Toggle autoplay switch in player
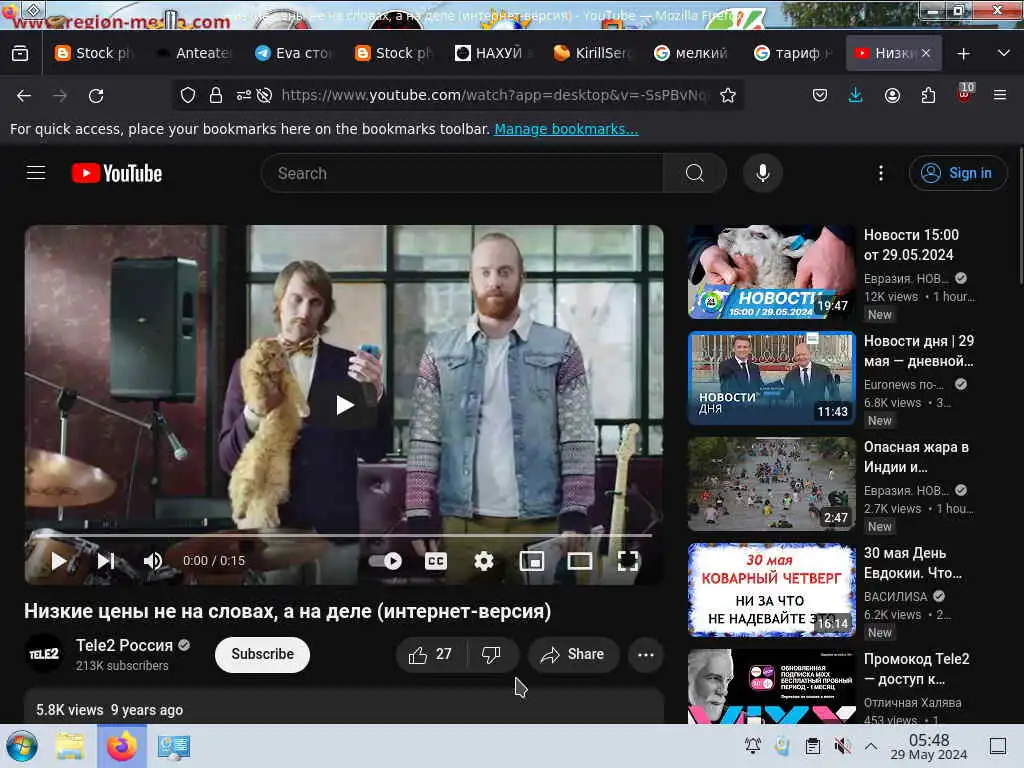Screen dimensions: 1024x768 click(x=386, y=561)
